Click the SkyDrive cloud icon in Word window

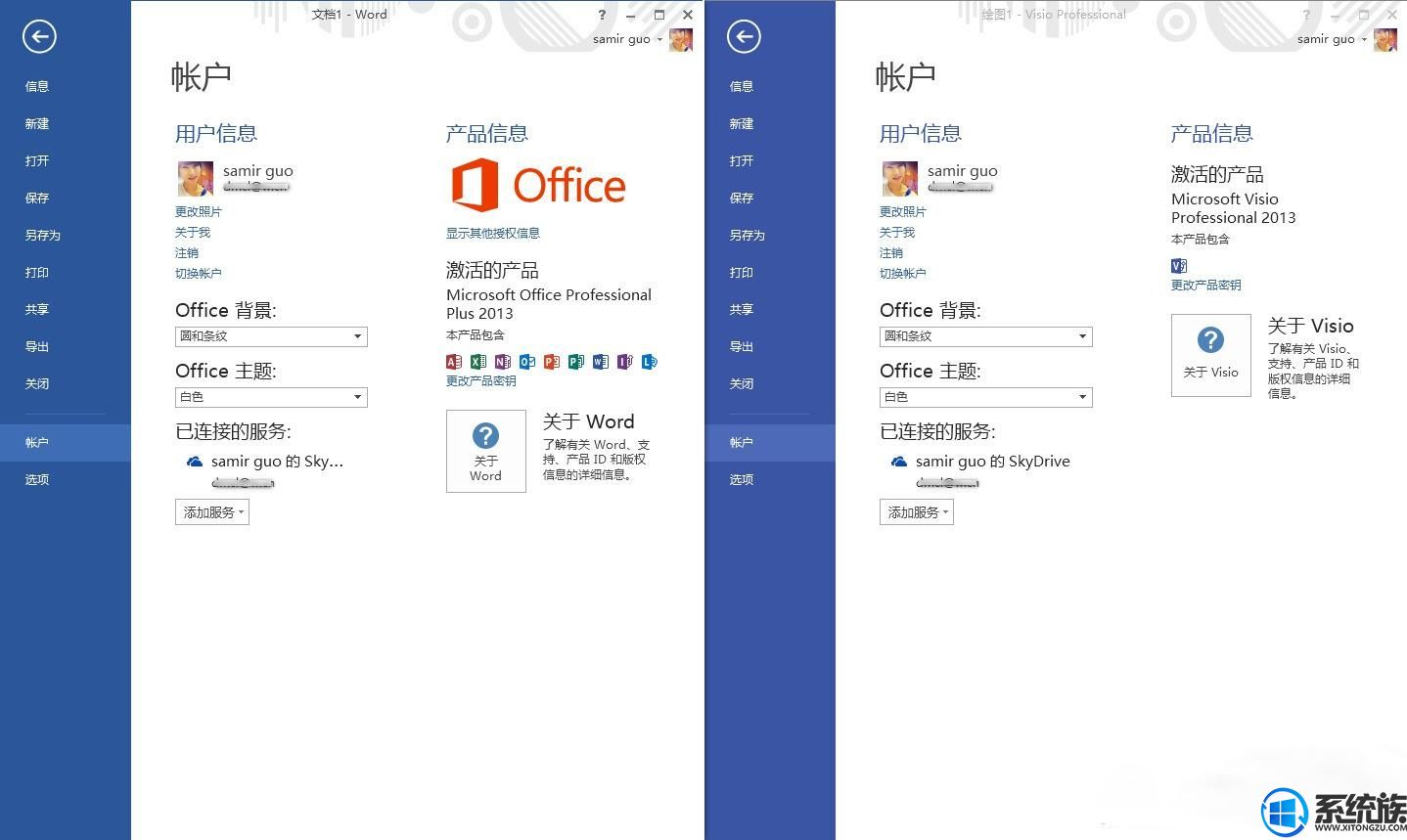pyautogui.click(x=195, y=462)
